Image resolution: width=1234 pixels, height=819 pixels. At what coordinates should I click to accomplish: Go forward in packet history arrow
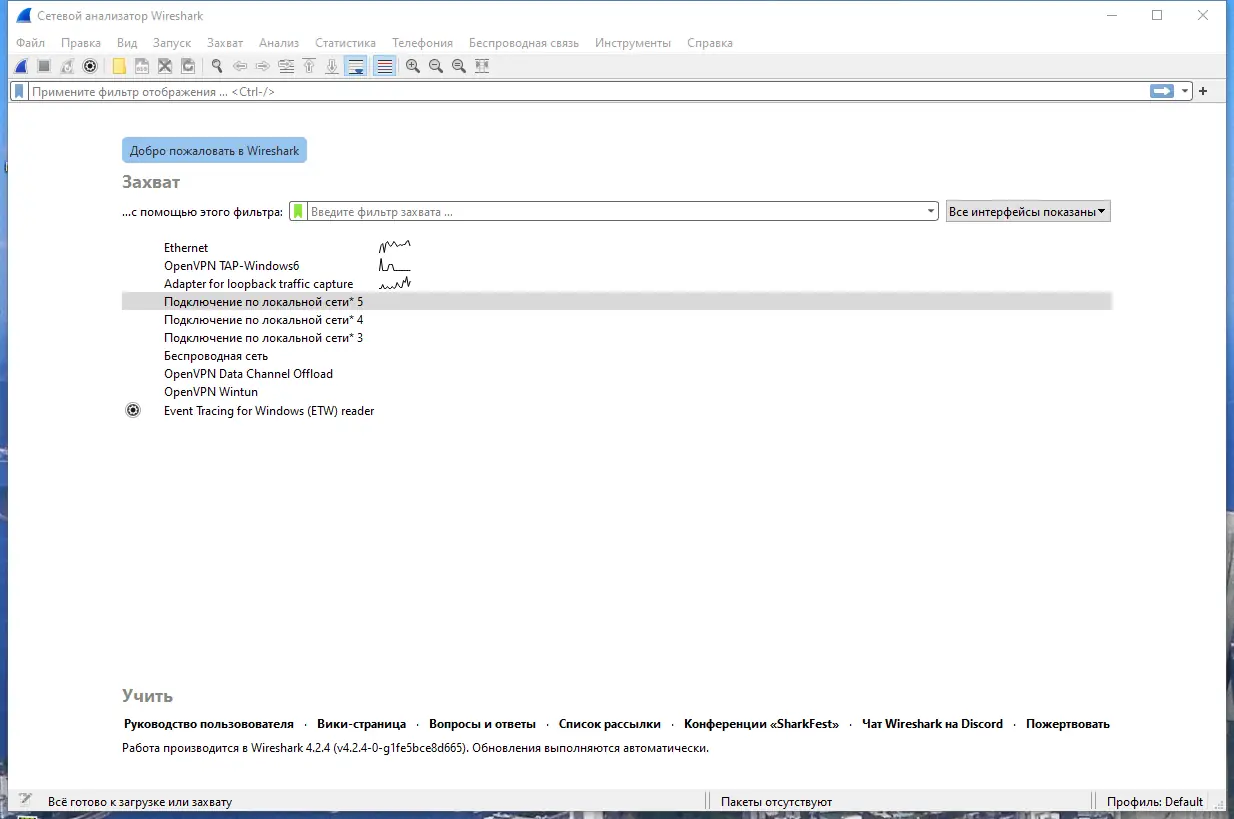[263, 66]
